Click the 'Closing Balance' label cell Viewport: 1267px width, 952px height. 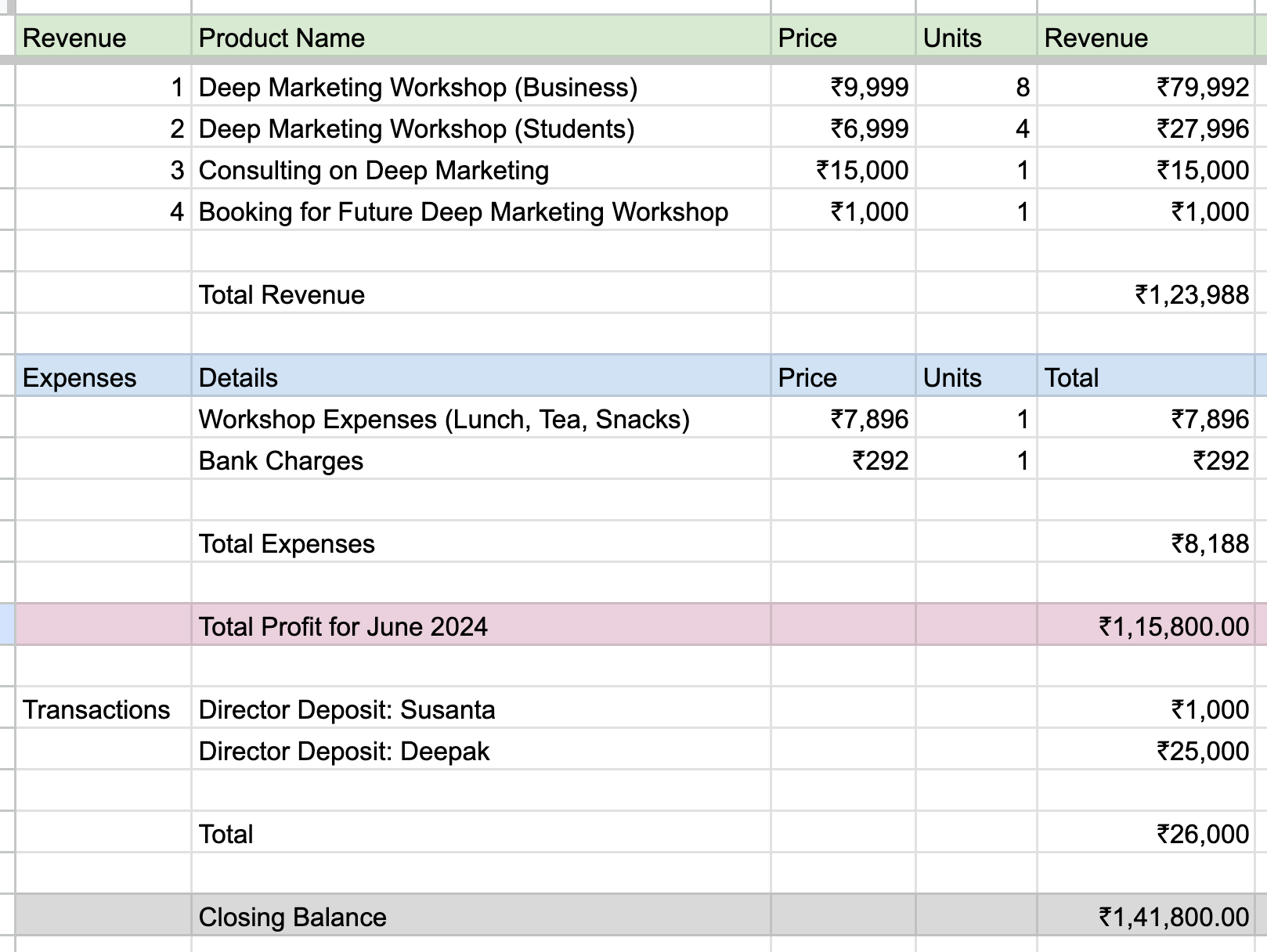pos(481,917)
